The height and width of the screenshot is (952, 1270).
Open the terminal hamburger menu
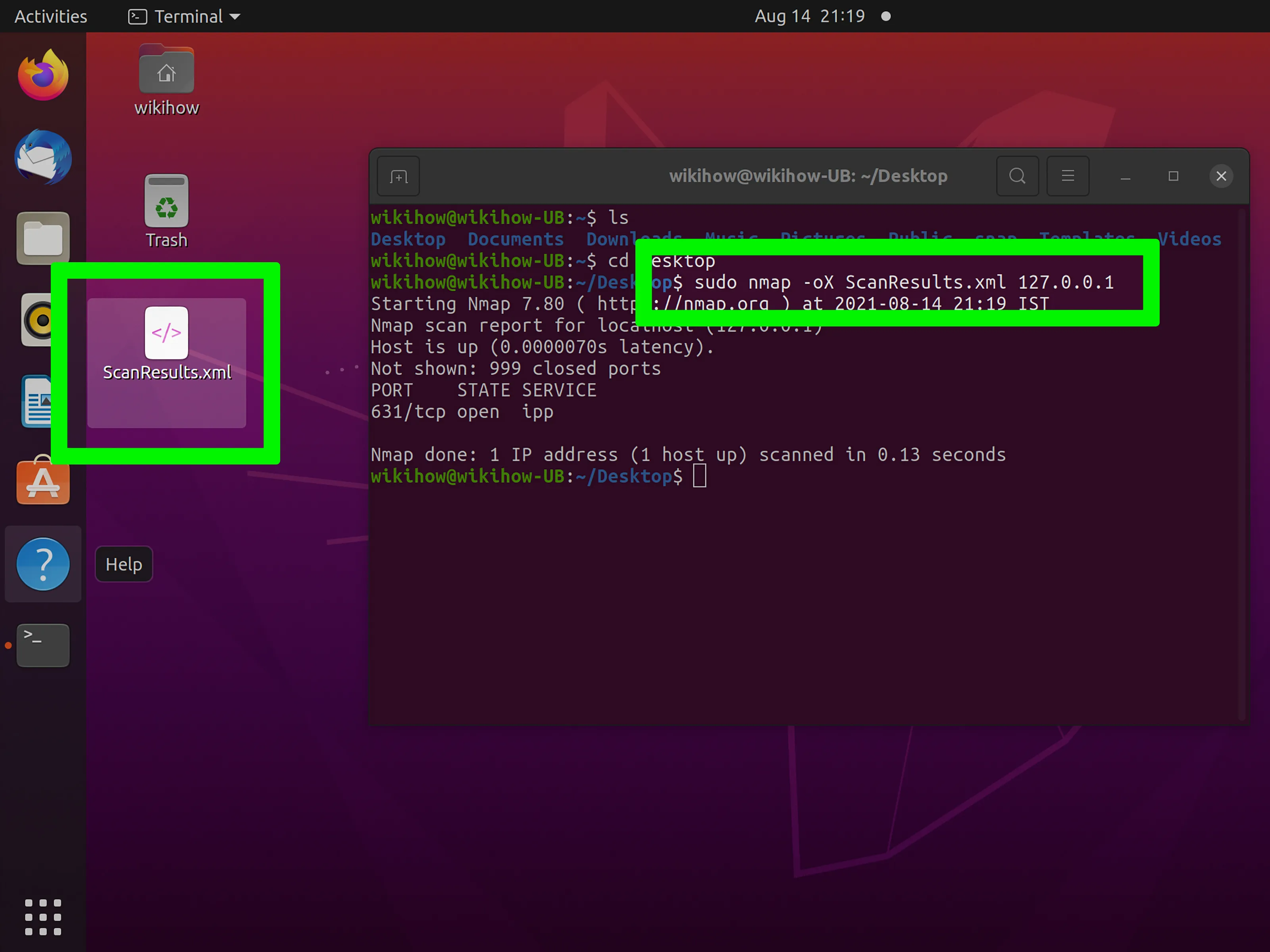pos(1068,176)
